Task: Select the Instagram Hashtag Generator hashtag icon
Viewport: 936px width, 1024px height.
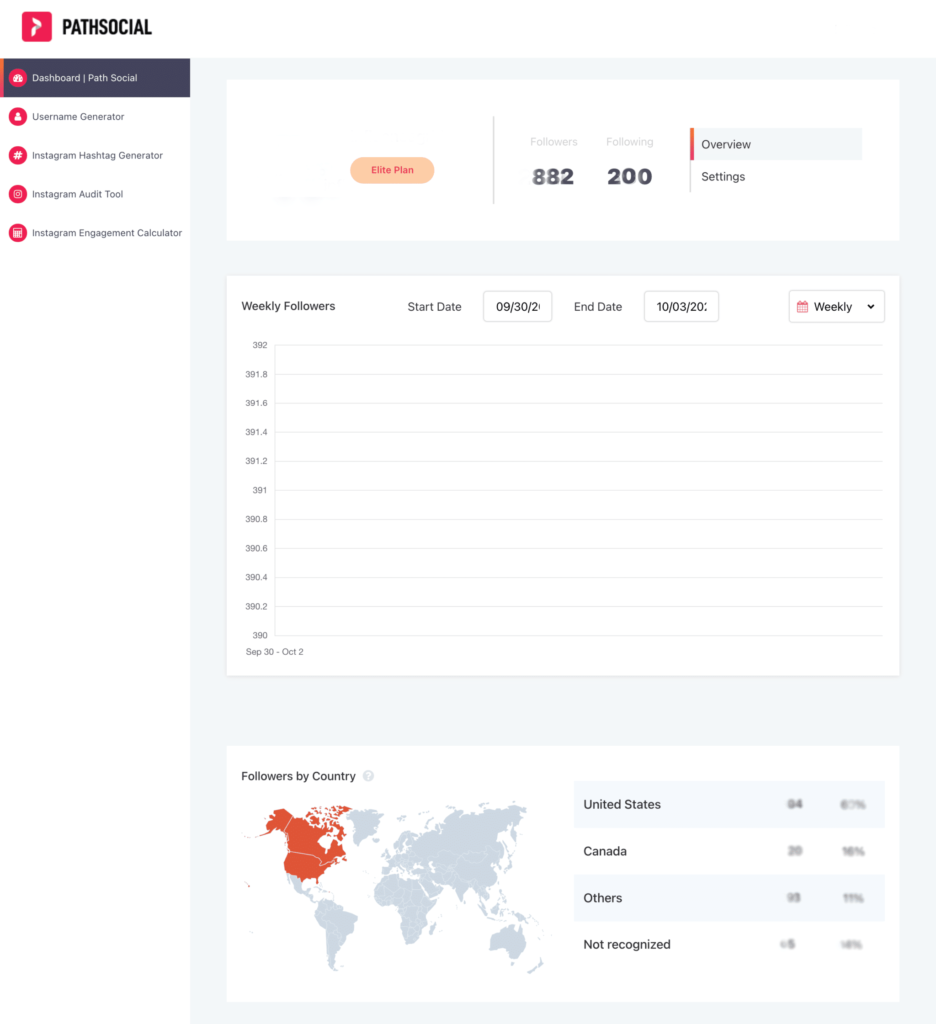Action: coord(18,155)
